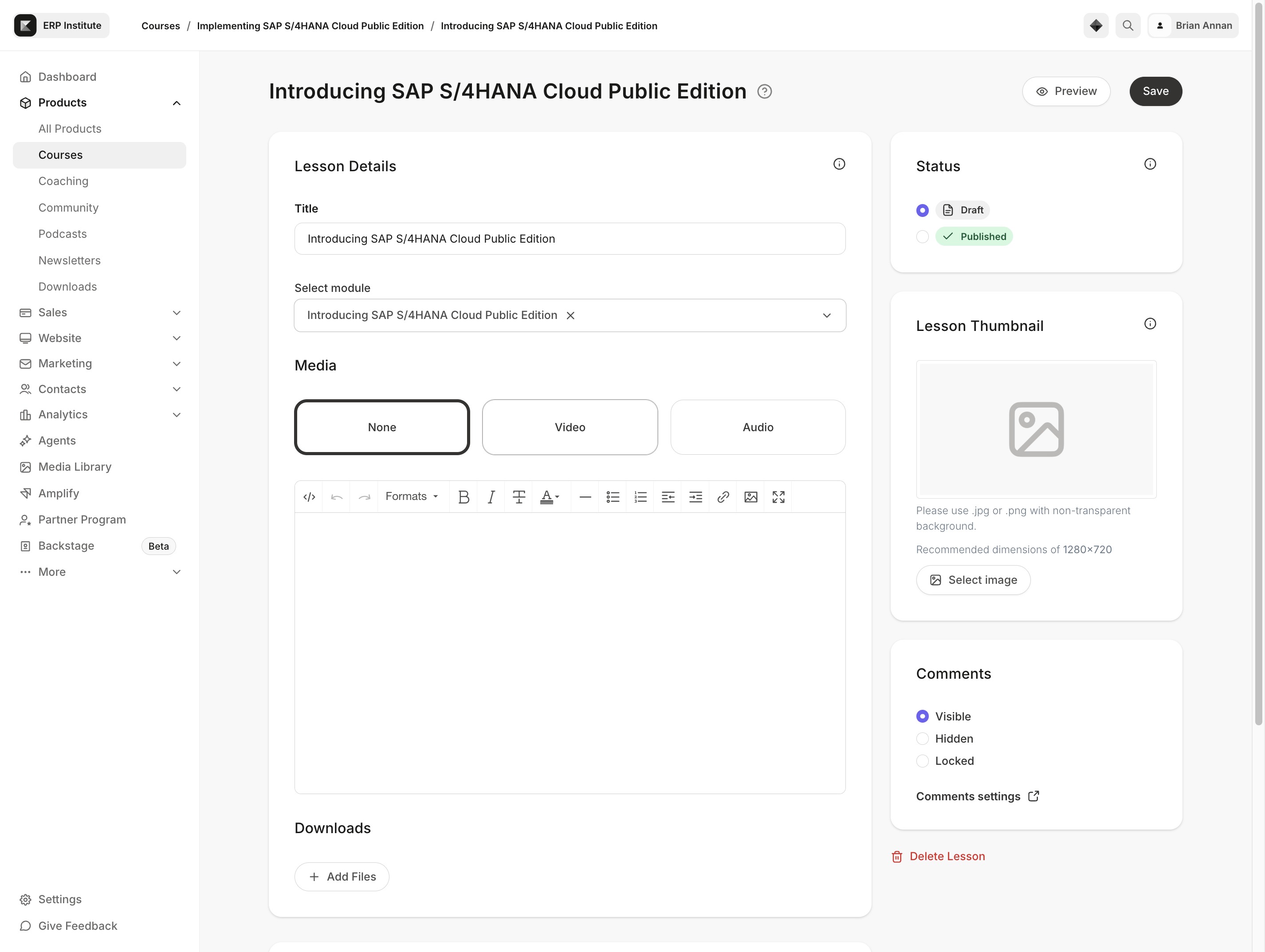
Task: Clear the selected module with the X
Action: click(570, 315)
